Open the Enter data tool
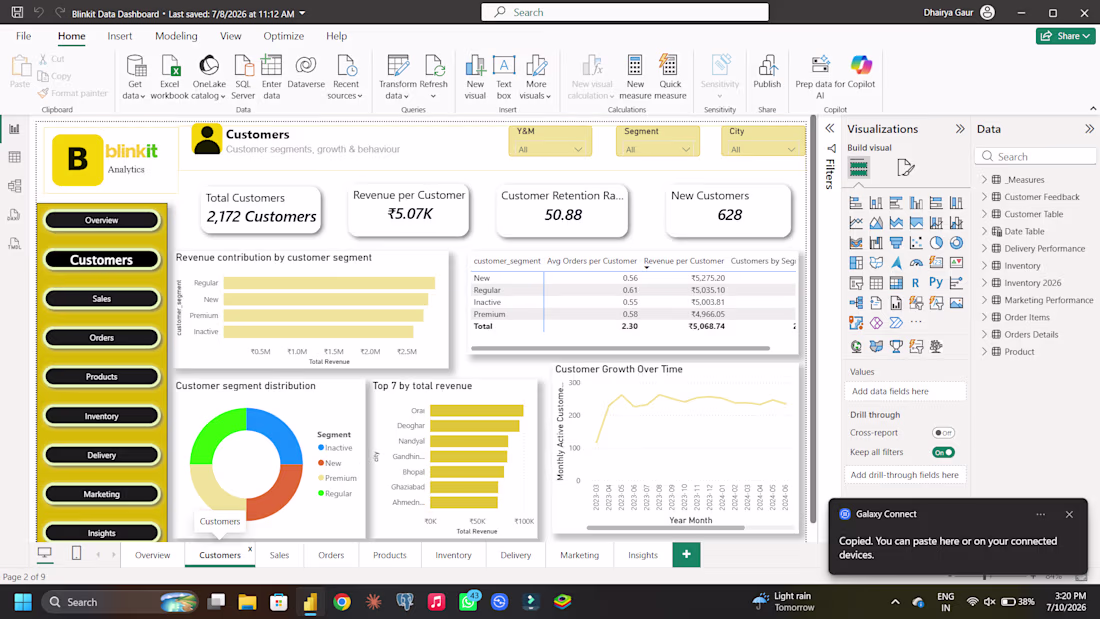Screen dimensions: 1100x619 point(271,77)
